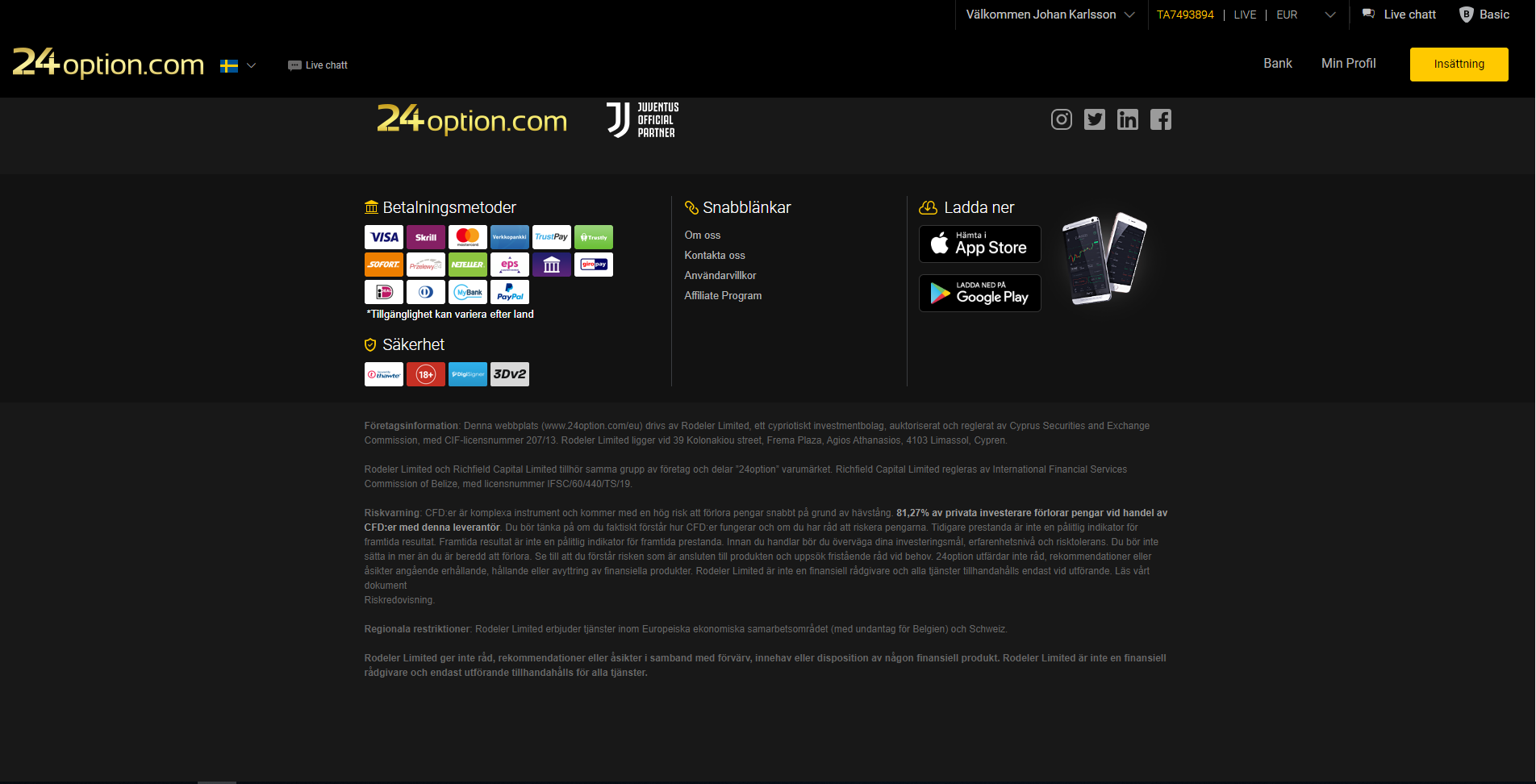Image resolution: width=1536 pixels, height=784 pixels.
Task: Click the 24option.com logo in header
Action: 108,63
